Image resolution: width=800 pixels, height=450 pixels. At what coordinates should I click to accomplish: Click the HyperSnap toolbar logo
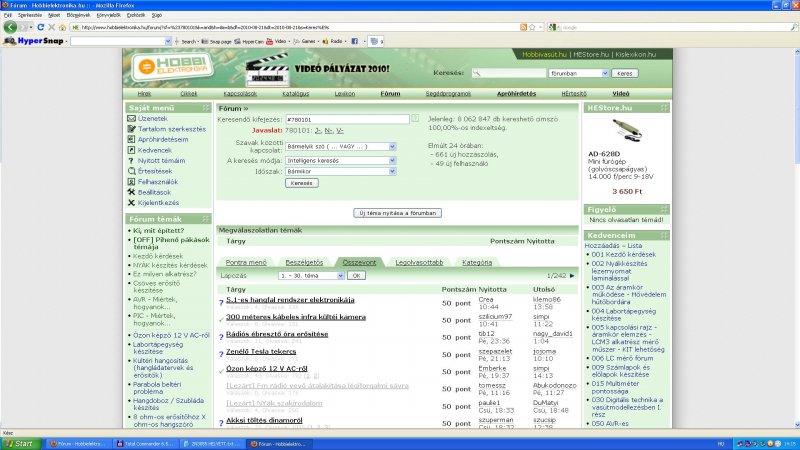click(34, 41)
